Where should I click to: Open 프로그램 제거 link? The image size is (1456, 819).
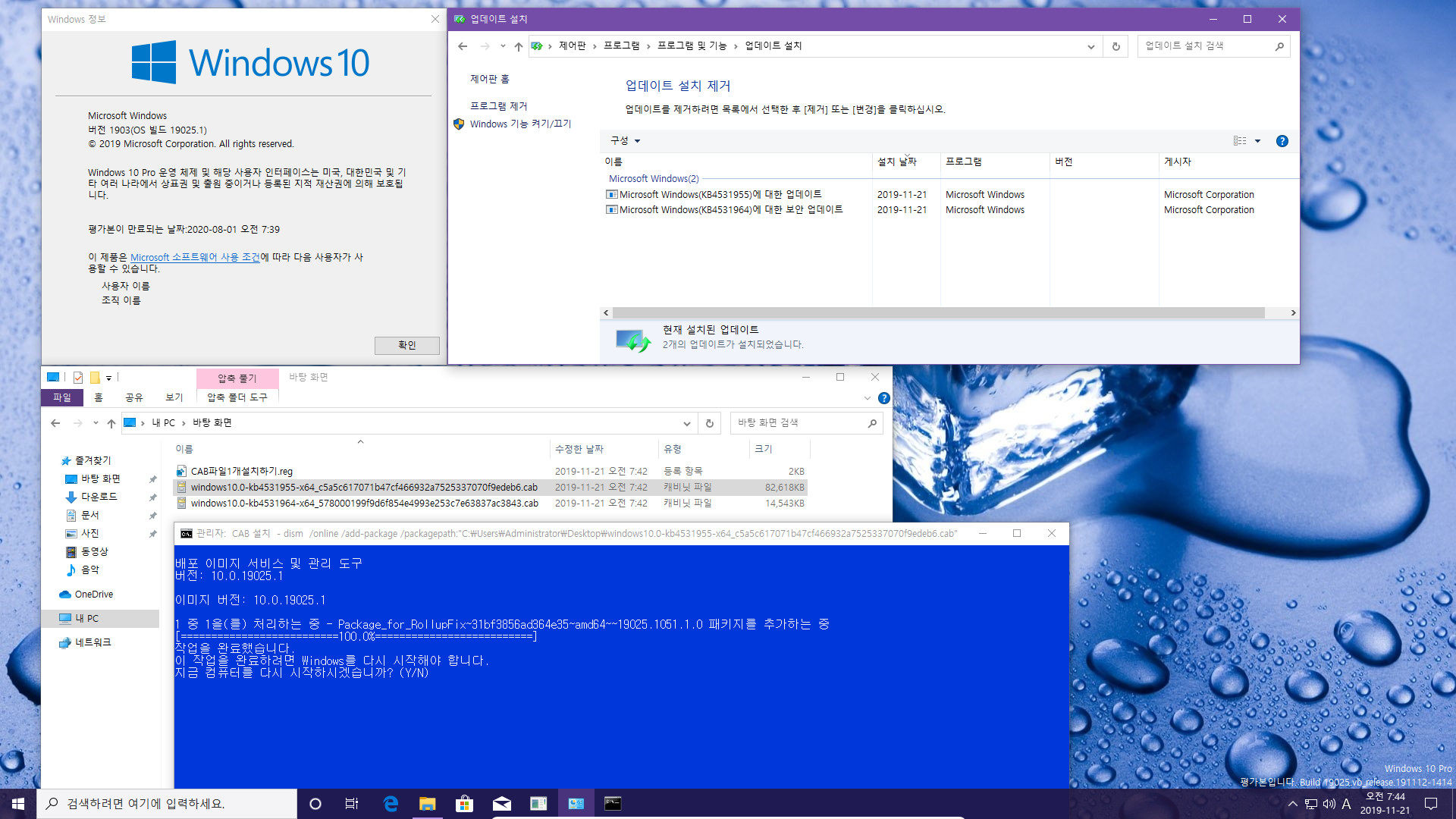click(x=498, y=106)
